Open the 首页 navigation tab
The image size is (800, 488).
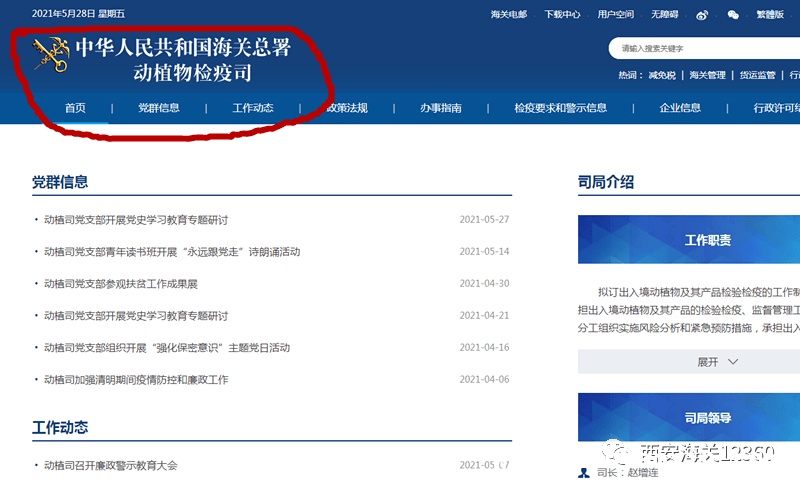pyautogui.click(x=75, y=108)
